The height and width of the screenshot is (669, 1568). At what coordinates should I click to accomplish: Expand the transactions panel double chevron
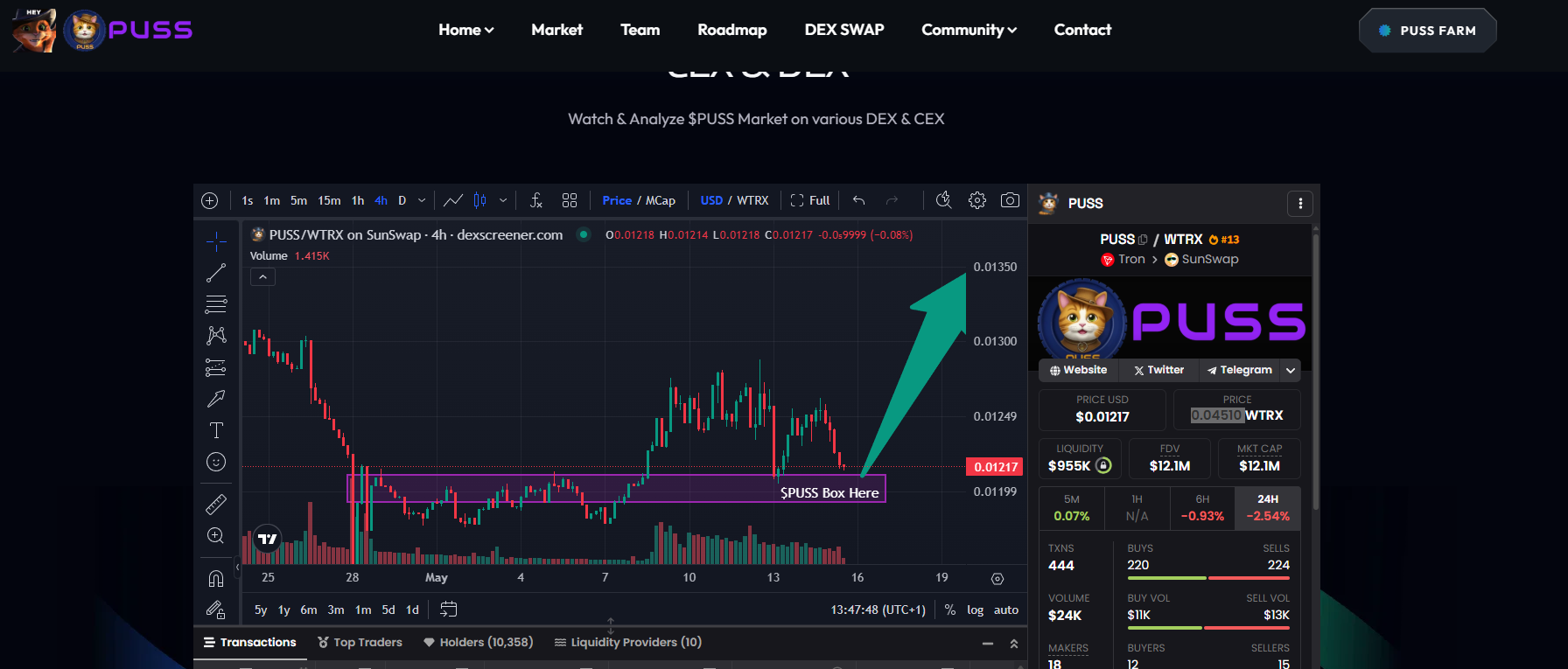(x=1014, y=644)
